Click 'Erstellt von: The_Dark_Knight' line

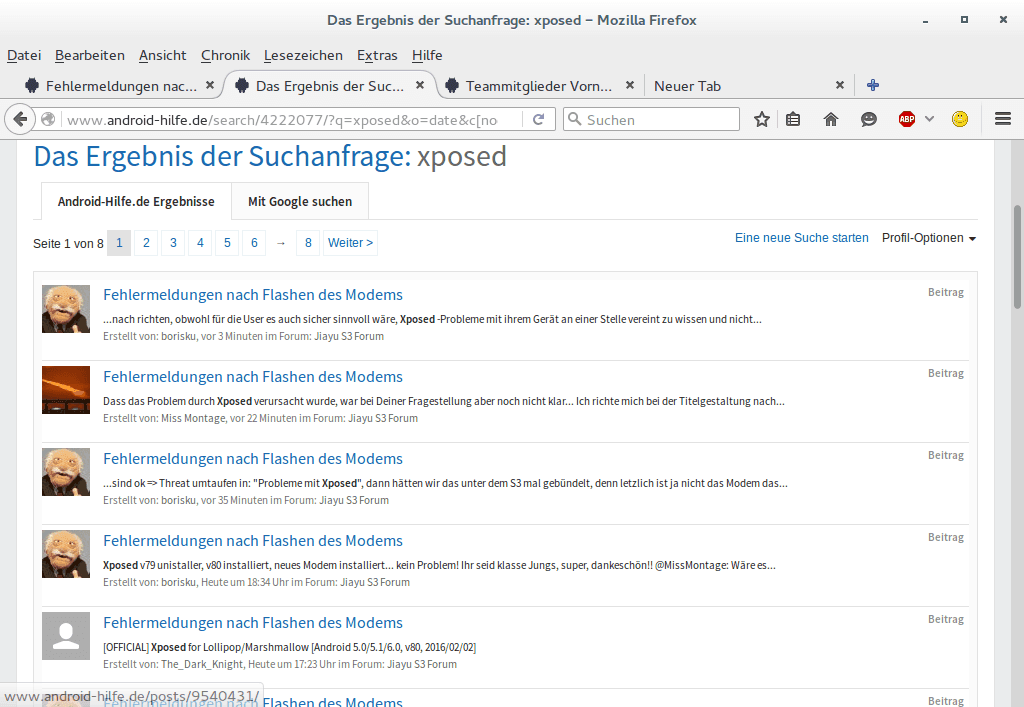[280, 665]
